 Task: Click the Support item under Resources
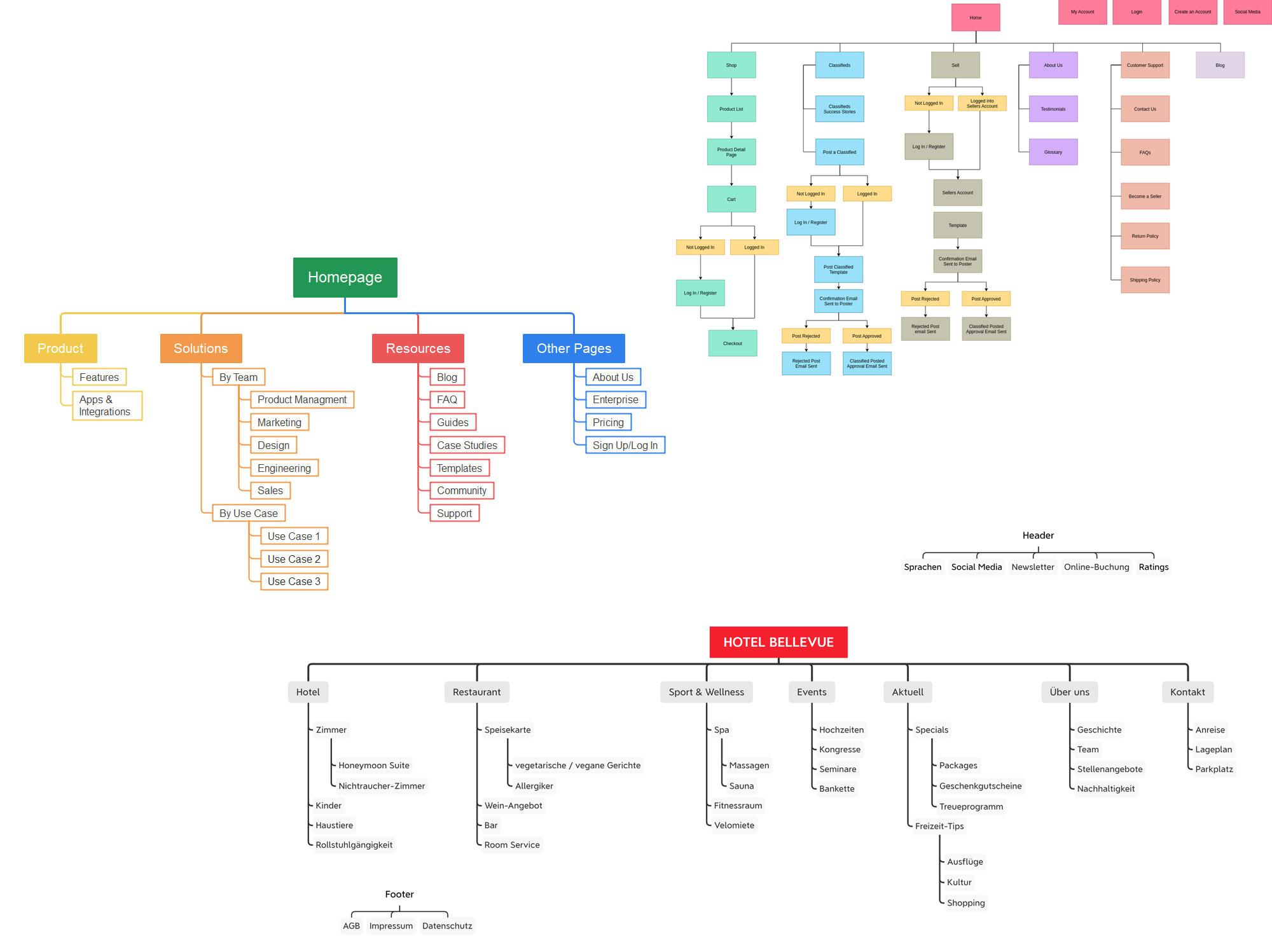pos(456,513)
